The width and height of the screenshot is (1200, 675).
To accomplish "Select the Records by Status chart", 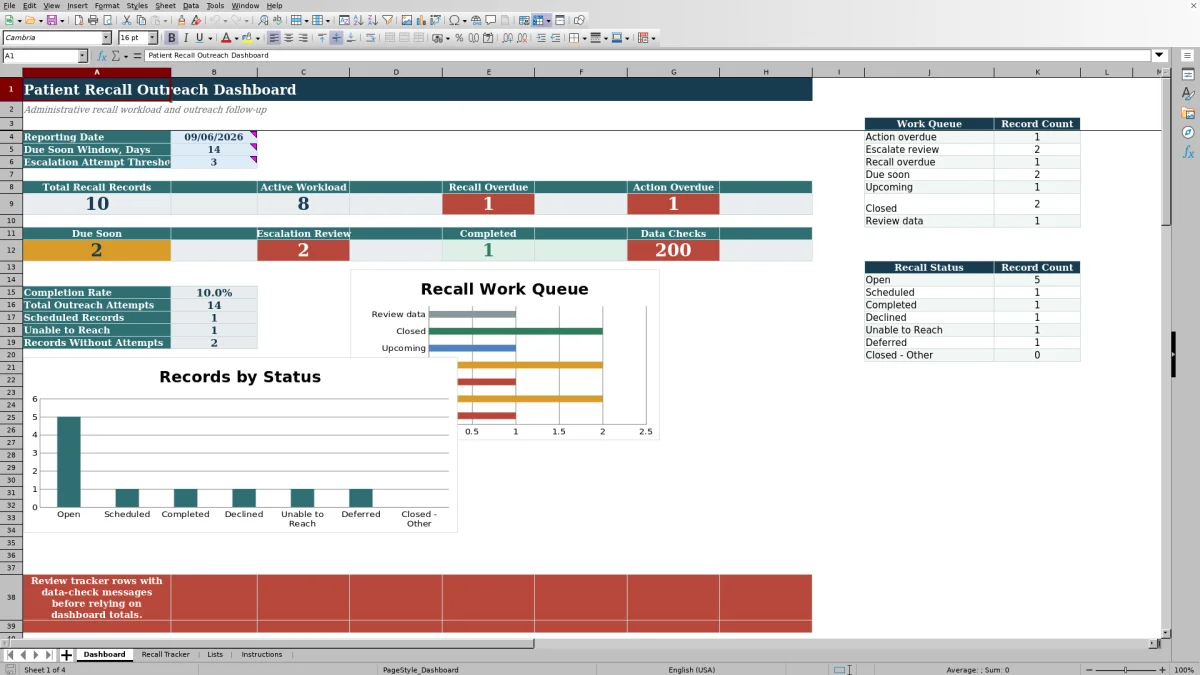I will (x=240, y=446).
